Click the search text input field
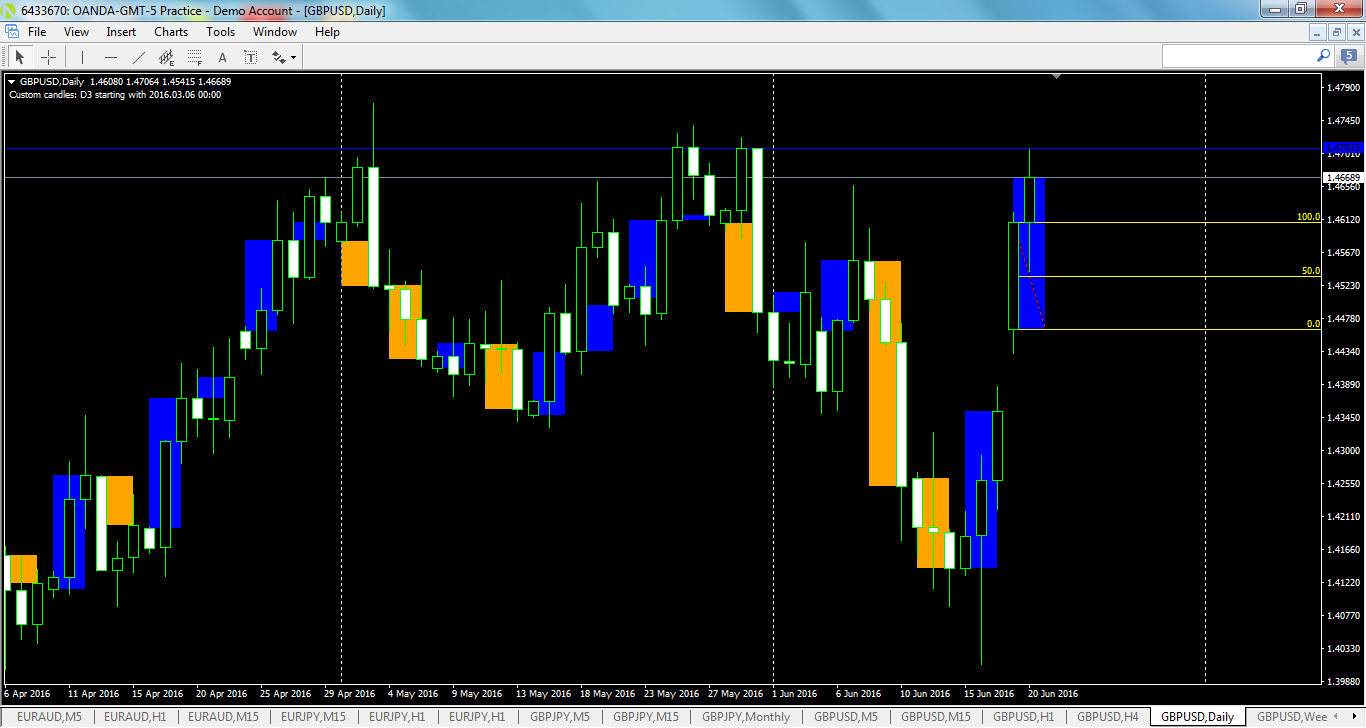This screenshot has width=1366, height=728. [1240, 56]
